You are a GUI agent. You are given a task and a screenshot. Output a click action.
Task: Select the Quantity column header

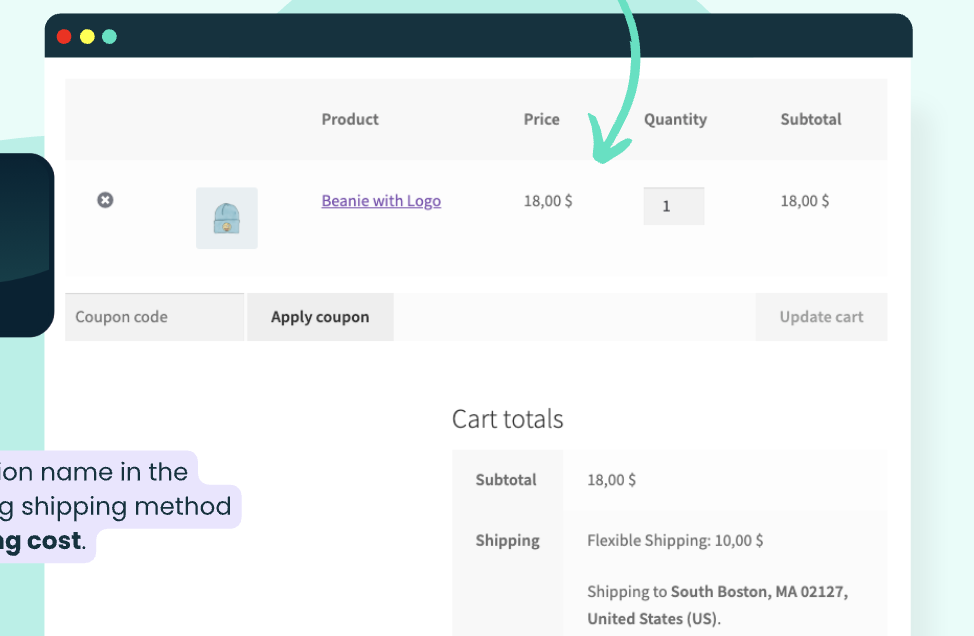675,119
